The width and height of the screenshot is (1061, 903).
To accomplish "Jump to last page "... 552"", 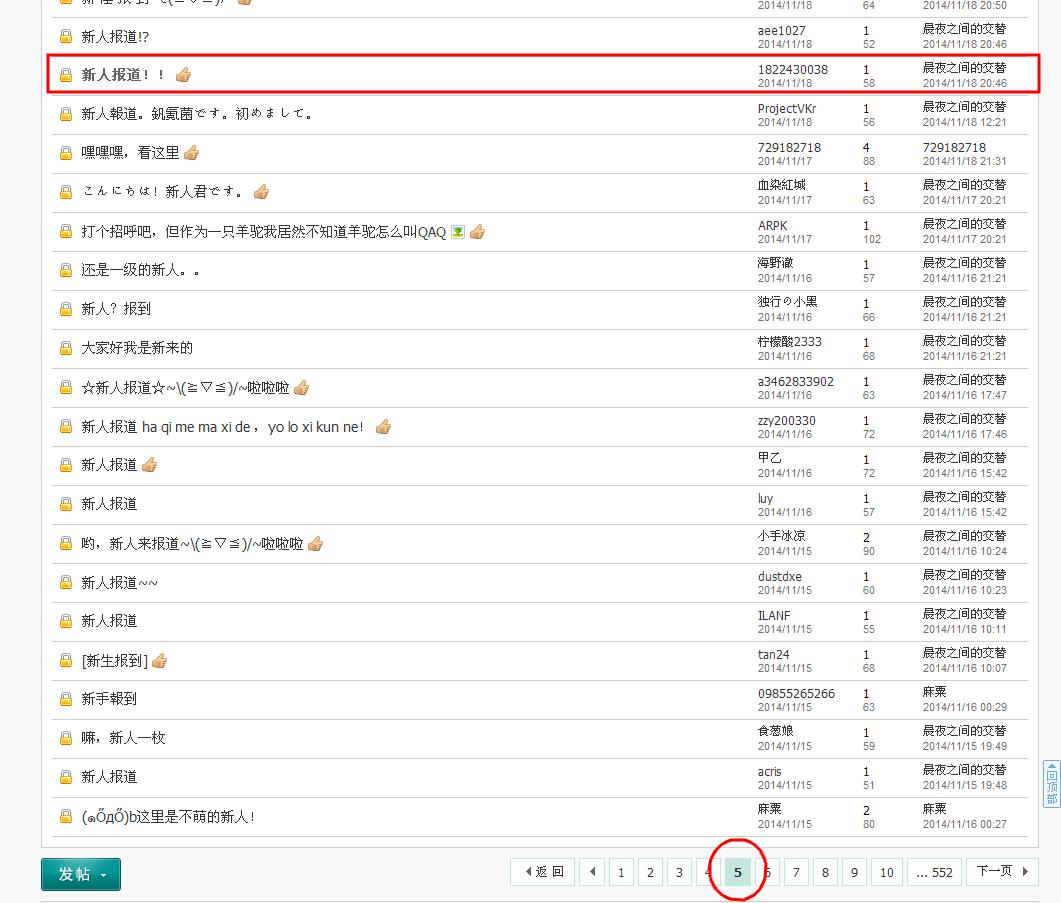I will (934, 873).
